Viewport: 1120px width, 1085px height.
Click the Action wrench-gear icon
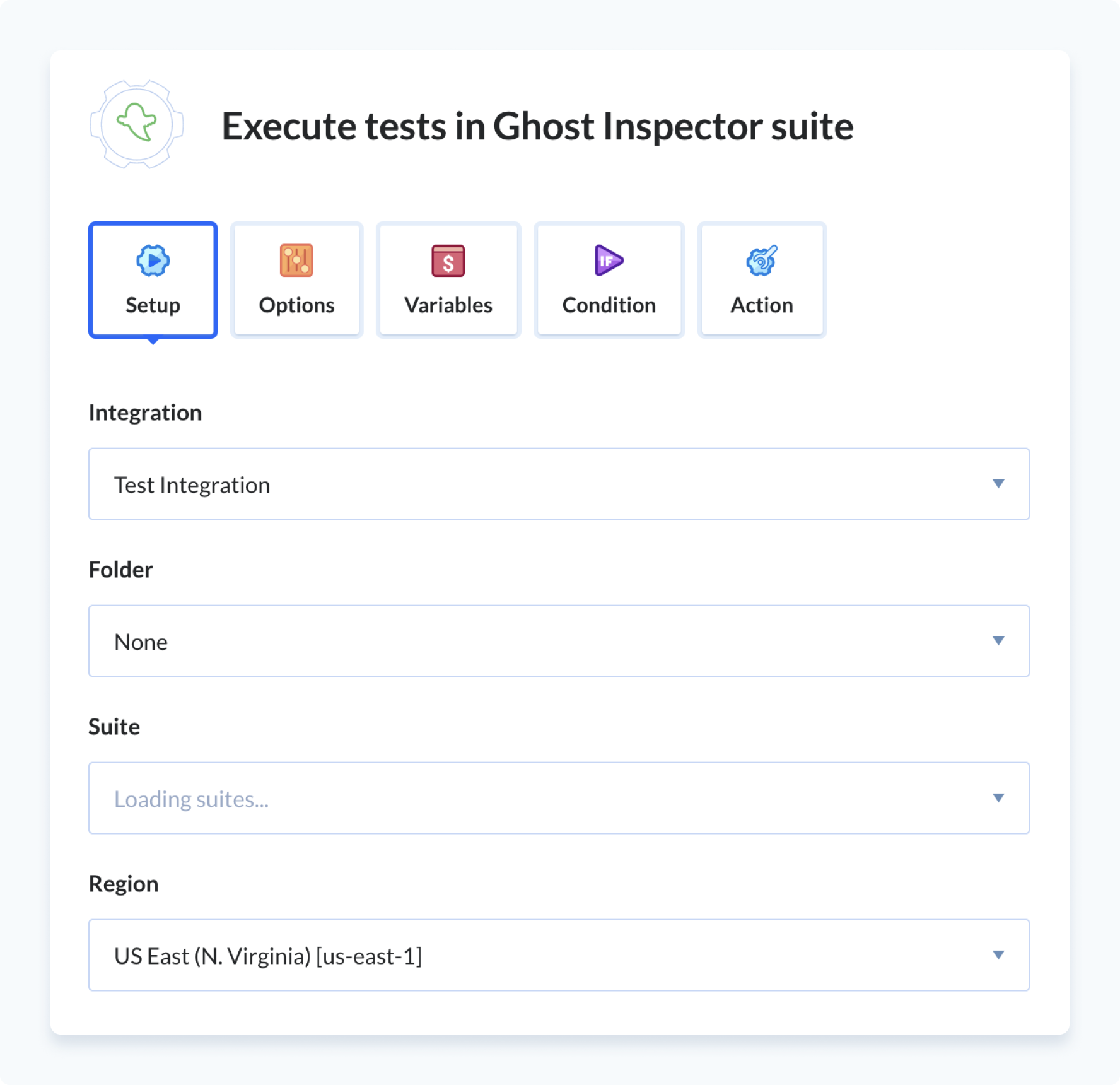click(762, 261)
